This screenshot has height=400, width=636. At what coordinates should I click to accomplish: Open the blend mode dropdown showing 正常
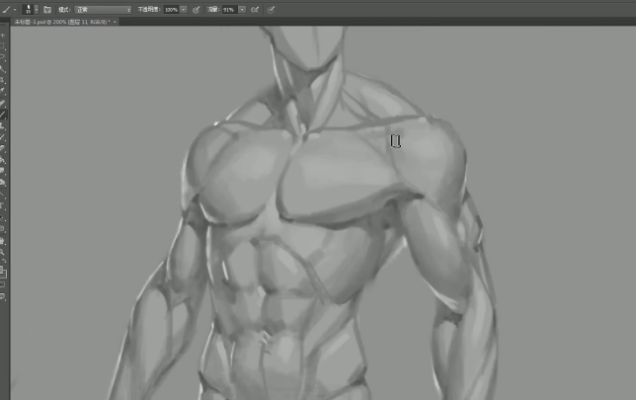pos(103,9)
